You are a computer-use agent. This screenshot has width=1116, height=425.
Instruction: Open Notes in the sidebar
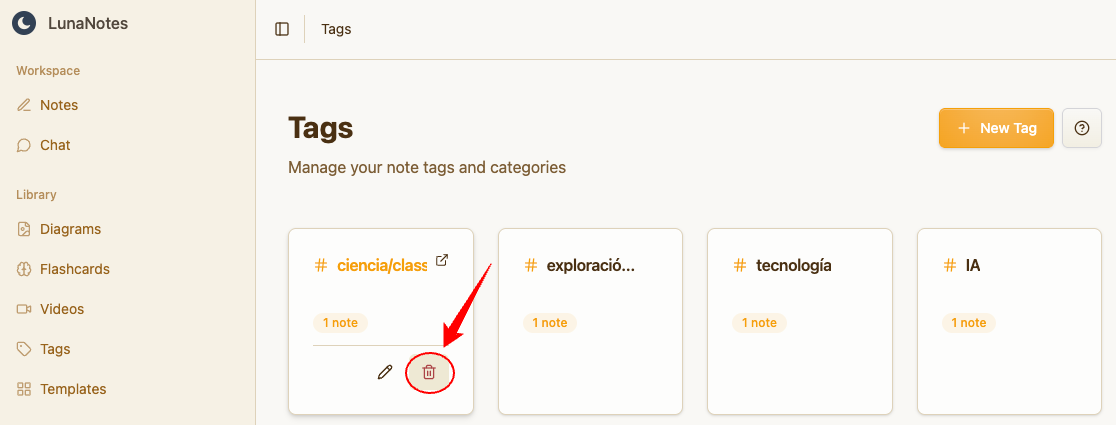click(x=59, y=105)
